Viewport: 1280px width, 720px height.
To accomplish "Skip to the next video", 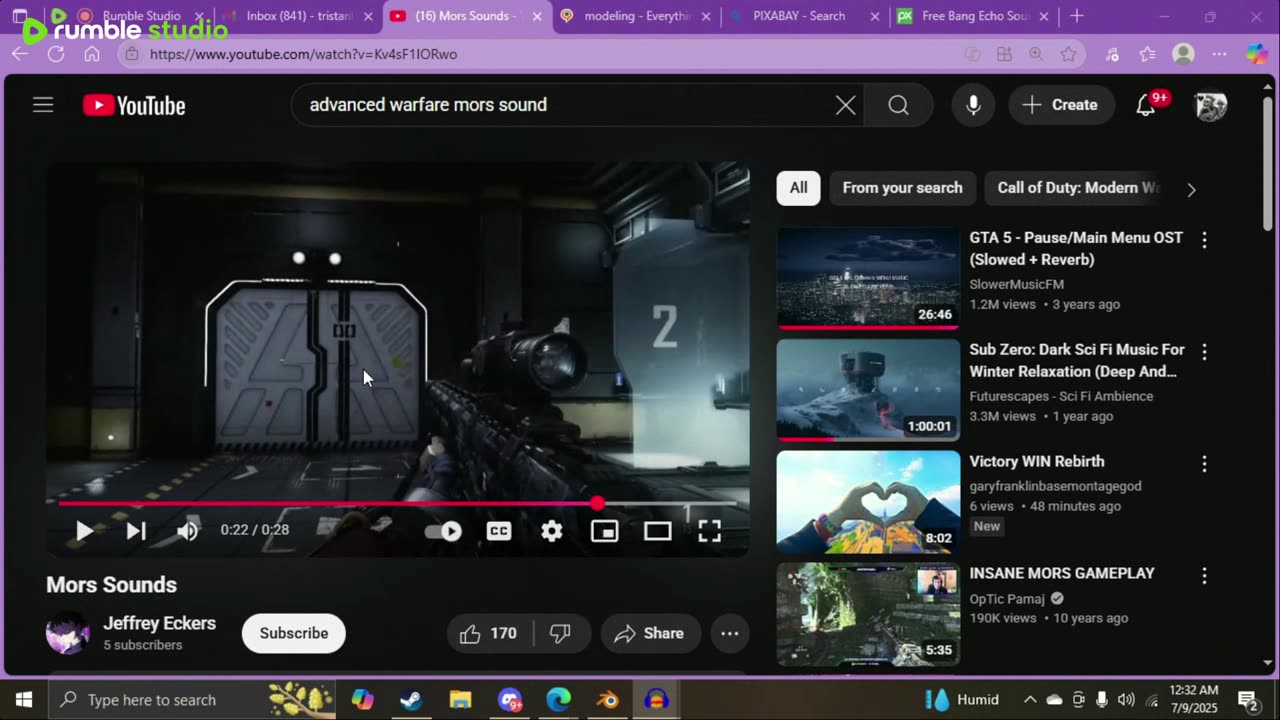I will pos(136,531).
